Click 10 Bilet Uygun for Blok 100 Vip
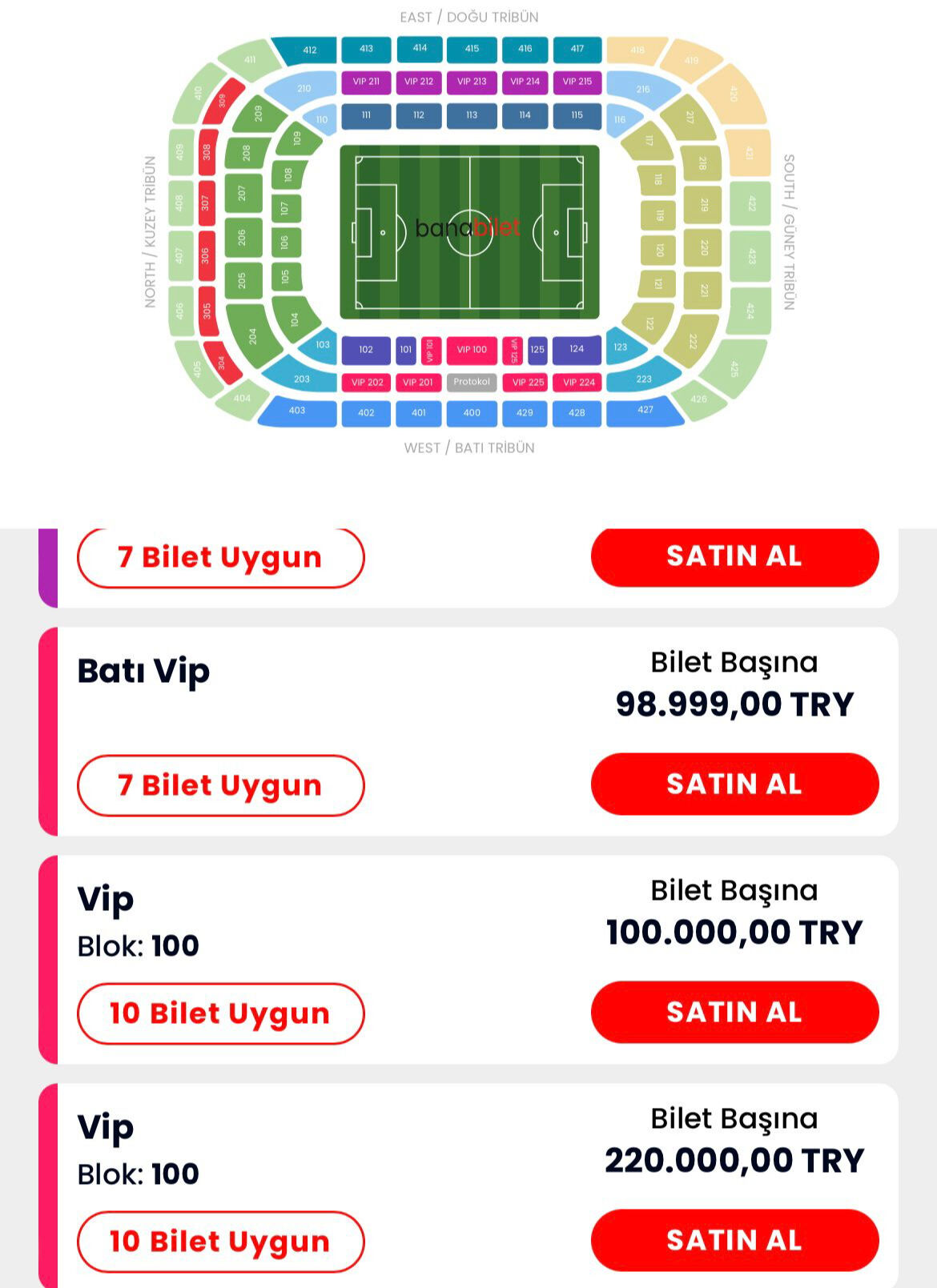Image resolution: width=937 pixels, height=1288 pixels. (220, 1013)
